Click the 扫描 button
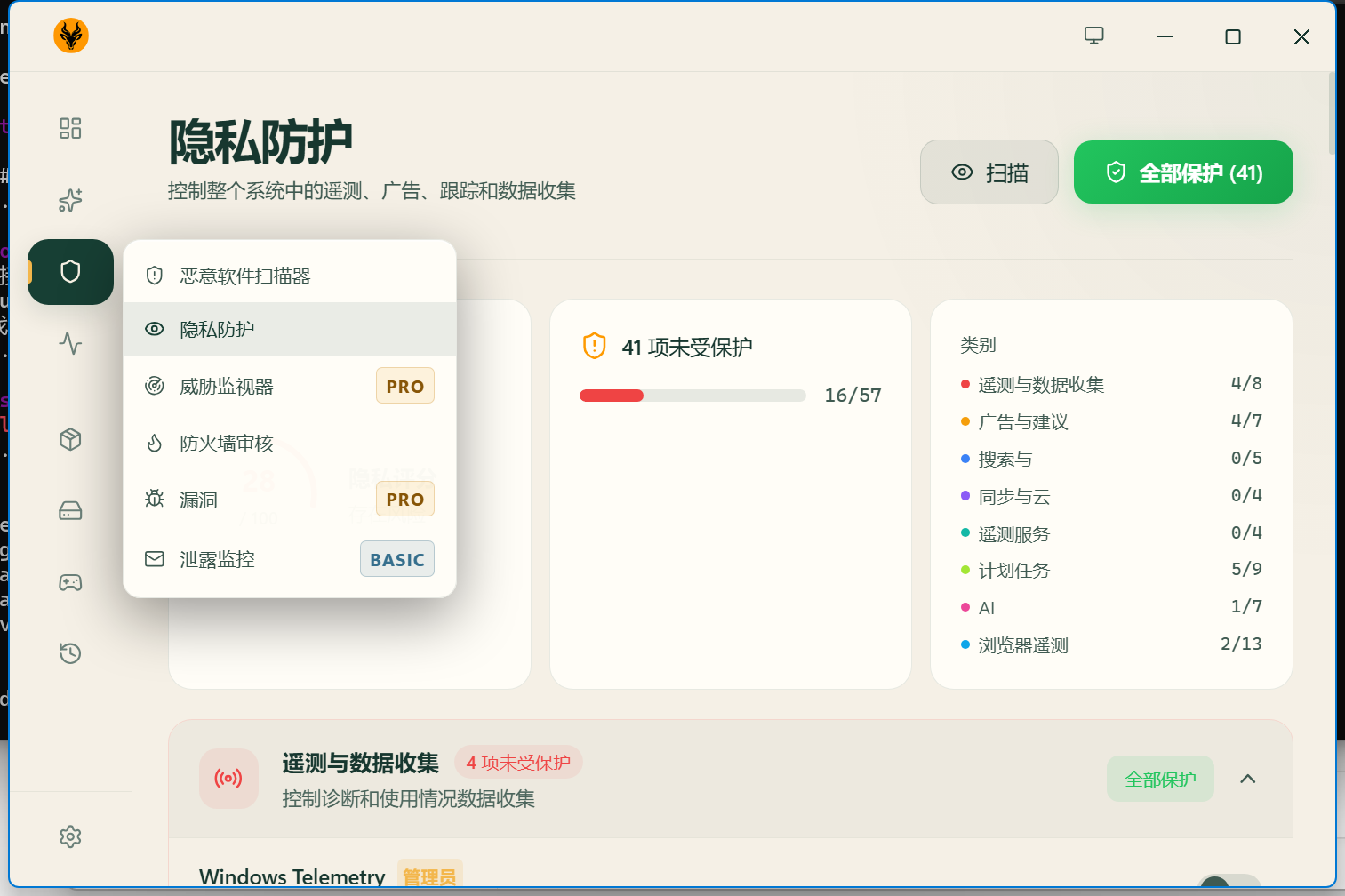The image size is (1345, 896). pyautogui.click(x=989, y=172)
